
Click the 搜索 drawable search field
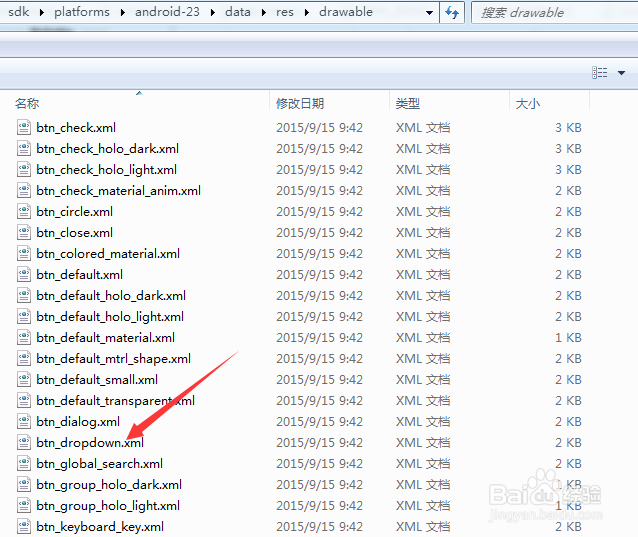[x=555, y=12]
